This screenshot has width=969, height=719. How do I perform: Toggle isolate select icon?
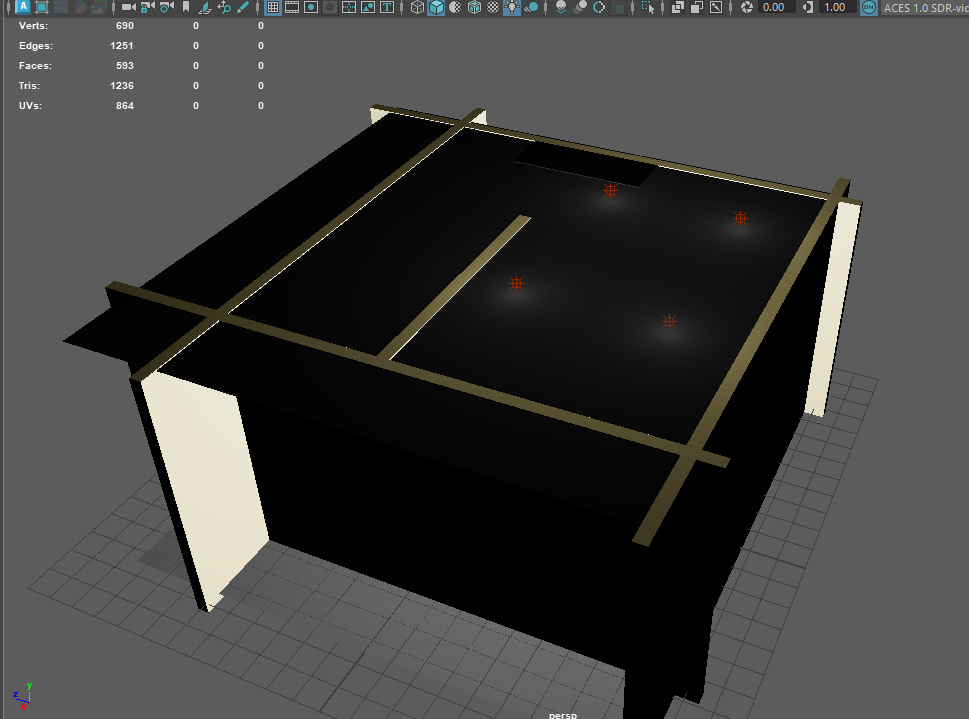point(648,7)
